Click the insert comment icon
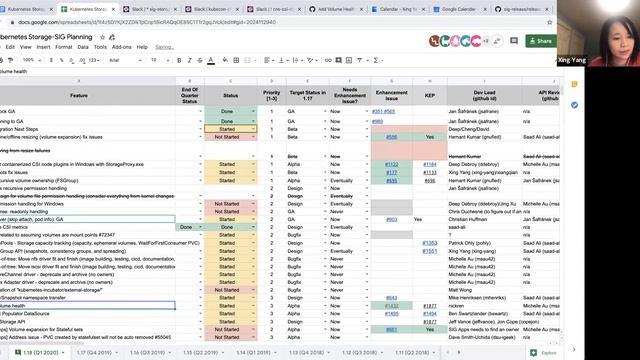 [x=338, y=60]
